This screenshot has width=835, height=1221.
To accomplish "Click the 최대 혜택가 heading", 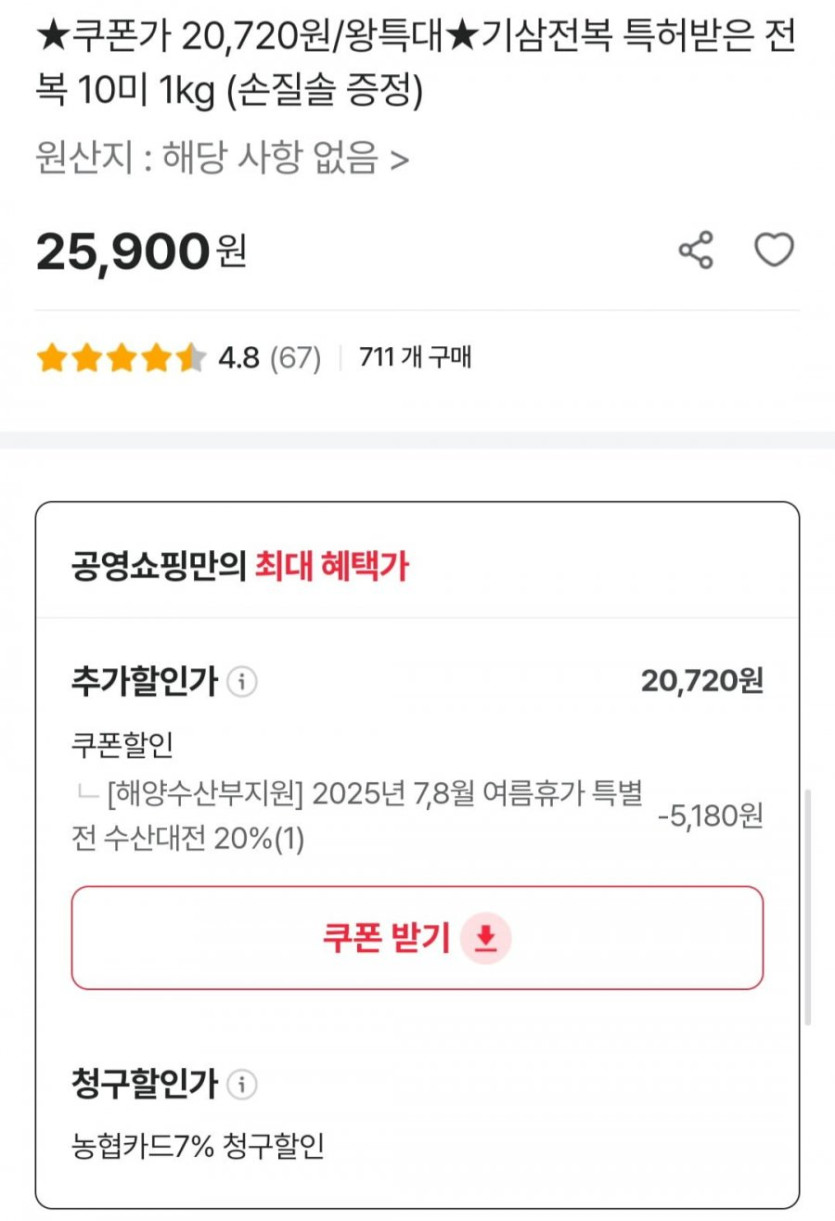I will point(332,567).
